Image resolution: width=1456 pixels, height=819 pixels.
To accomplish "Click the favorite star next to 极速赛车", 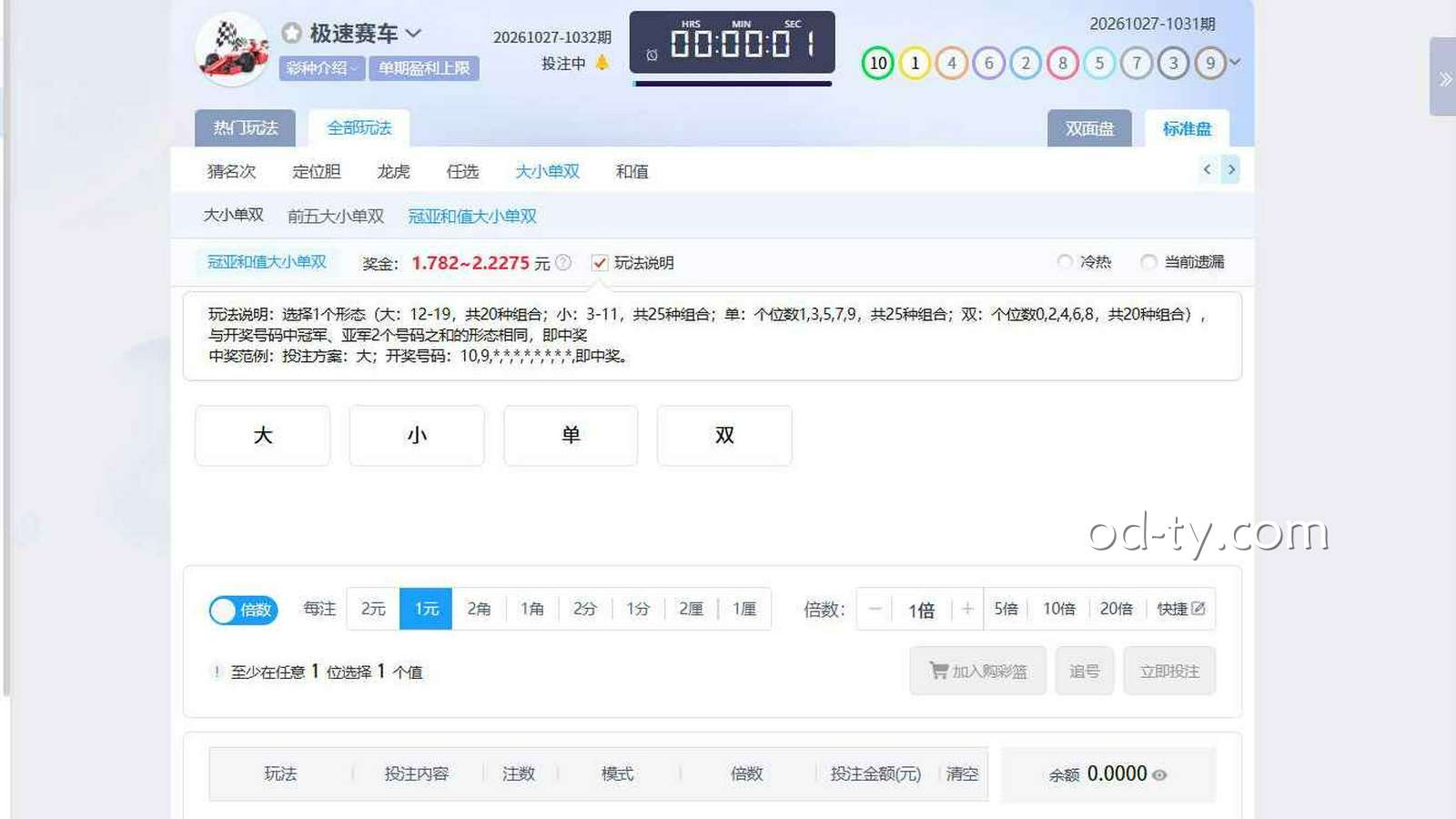I will (291, 34).
